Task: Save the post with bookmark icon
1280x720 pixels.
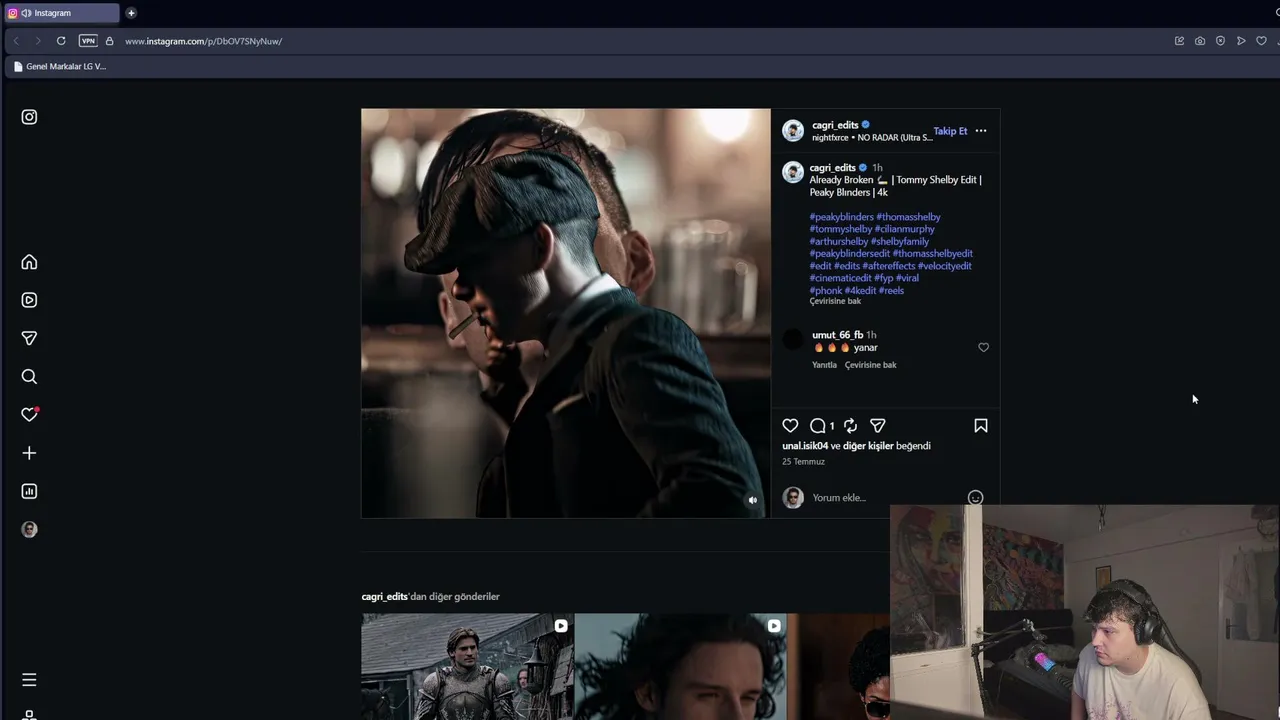Action: (981, 426)
